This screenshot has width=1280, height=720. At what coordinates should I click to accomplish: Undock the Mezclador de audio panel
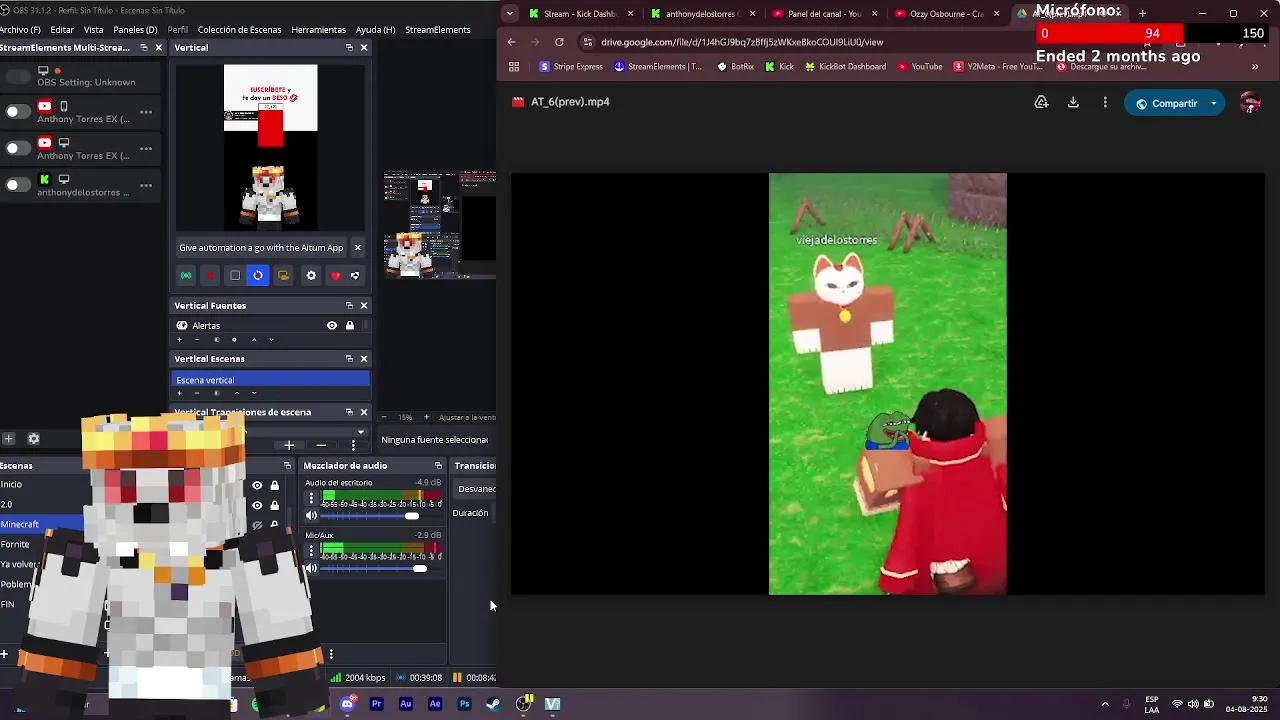[437, 465]
